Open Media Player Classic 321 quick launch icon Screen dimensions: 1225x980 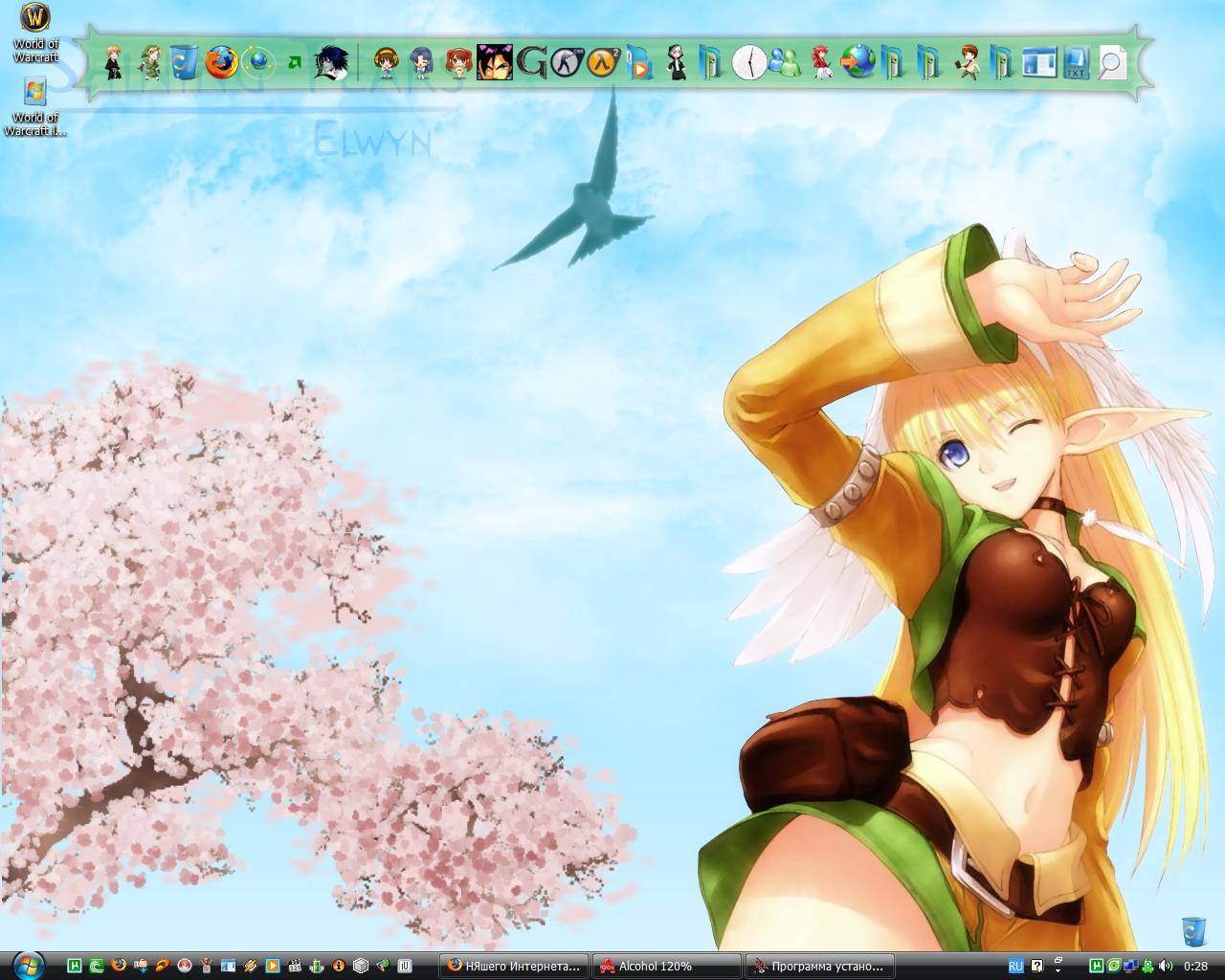click(295, 966)
